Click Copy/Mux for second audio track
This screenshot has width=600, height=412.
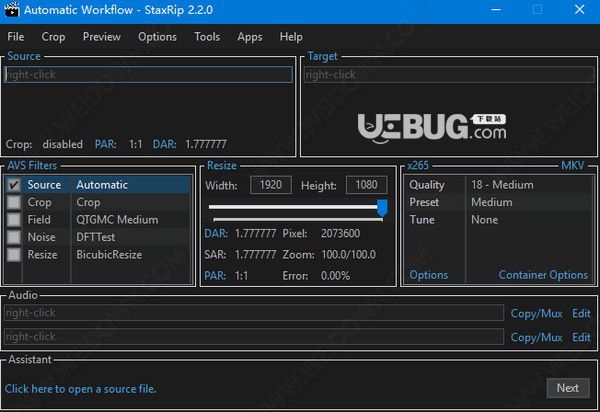(536, 337)
